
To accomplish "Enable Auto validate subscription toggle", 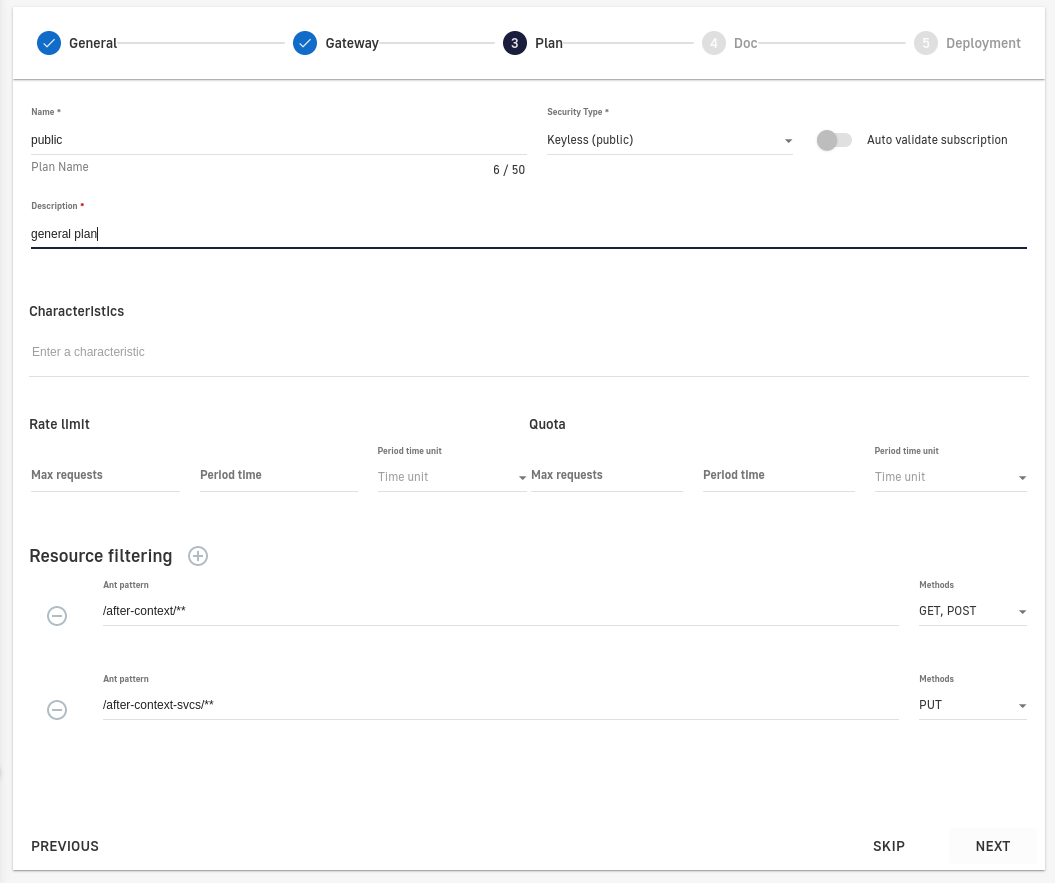I will (x=834, y=140).
